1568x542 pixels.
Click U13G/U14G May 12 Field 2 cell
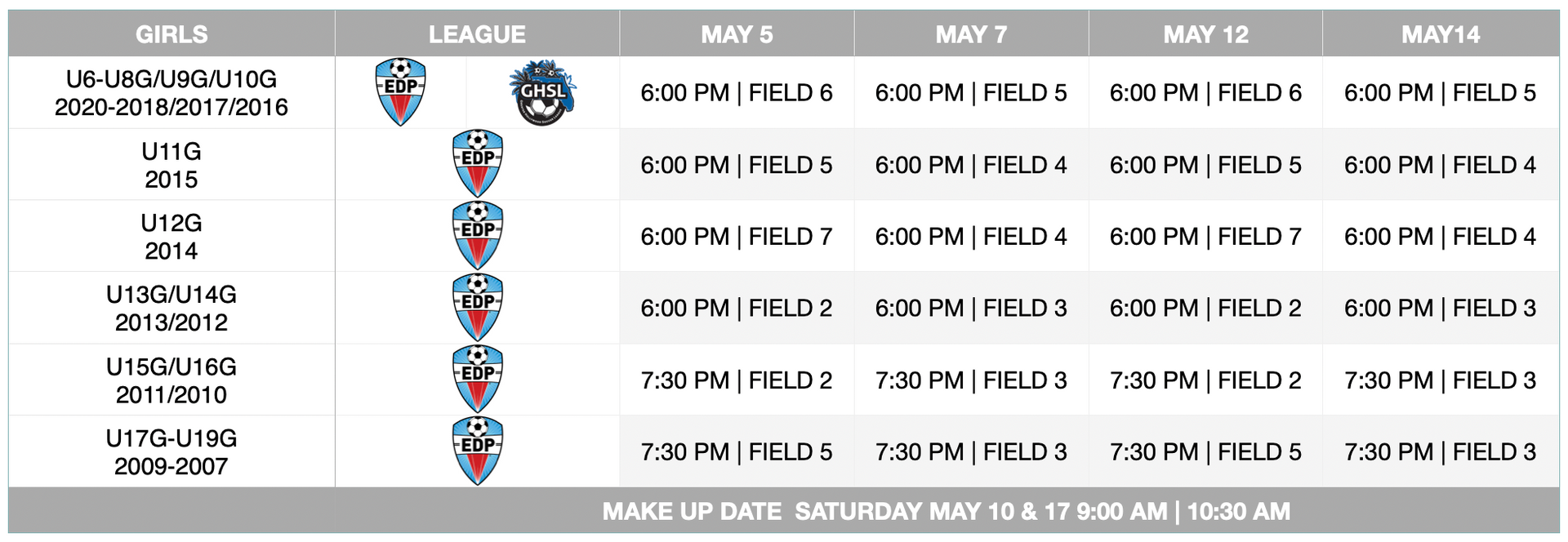(1205, 308)
